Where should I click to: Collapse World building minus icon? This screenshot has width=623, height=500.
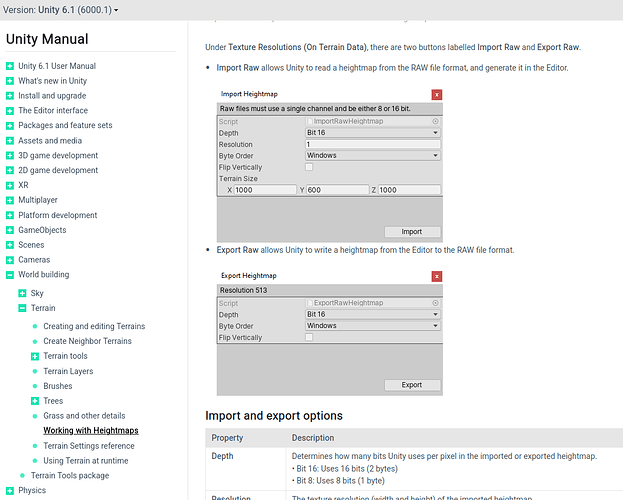(x=10, y=275)
